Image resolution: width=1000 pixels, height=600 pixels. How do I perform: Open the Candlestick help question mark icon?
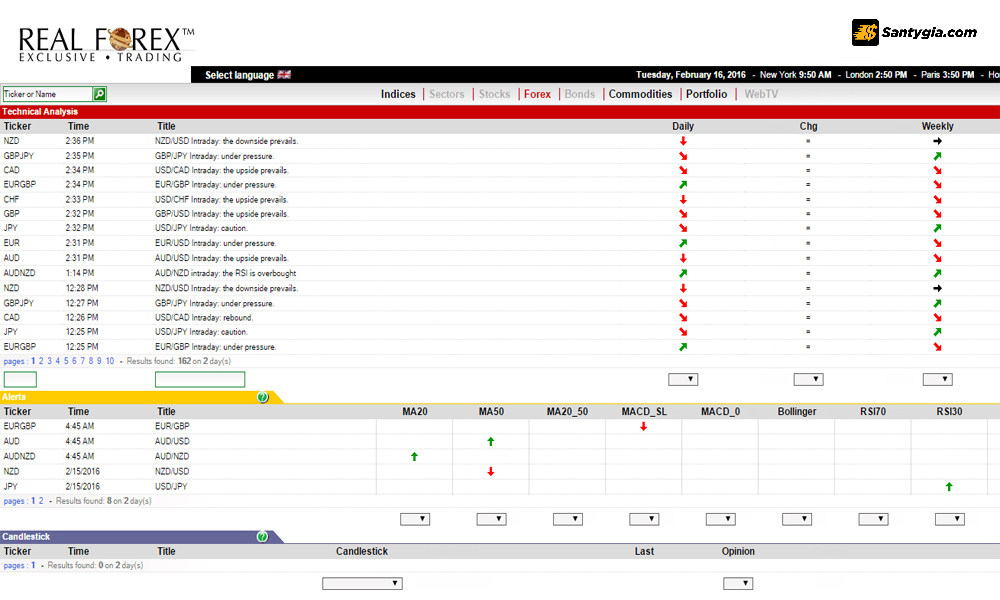[263, 537]
